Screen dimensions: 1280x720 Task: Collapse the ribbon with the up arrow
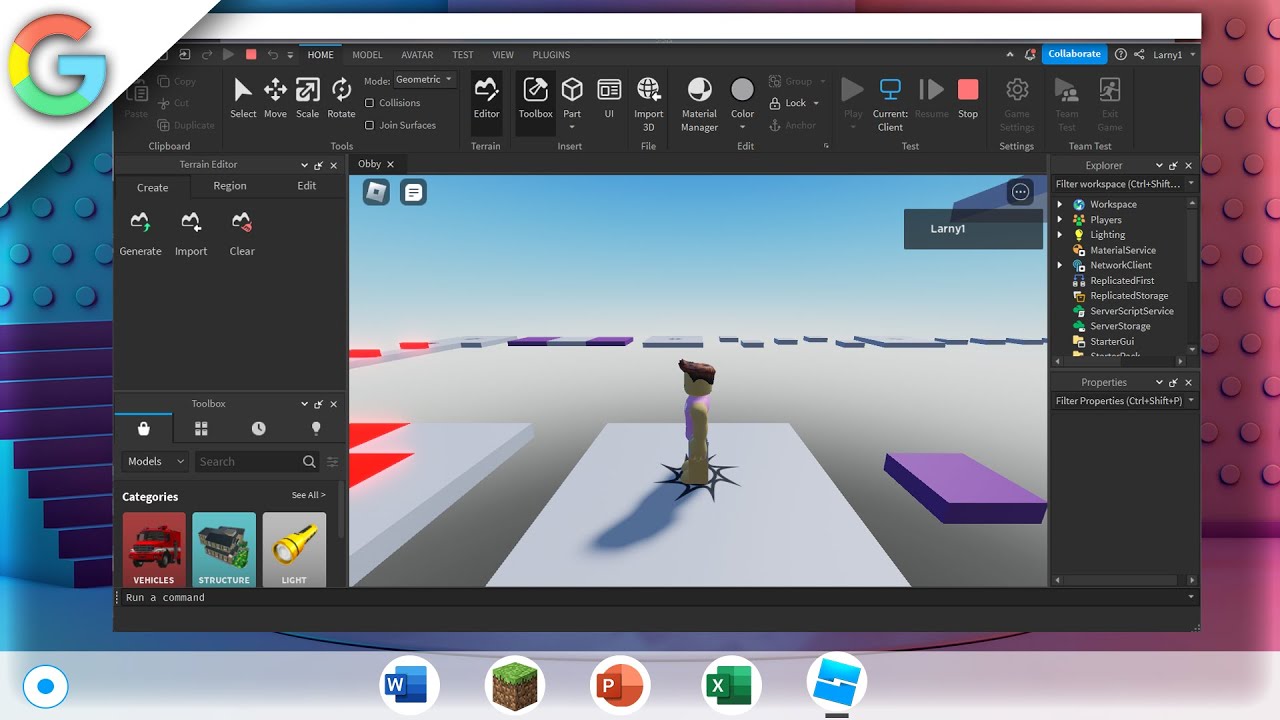(x=1010, y=55)
